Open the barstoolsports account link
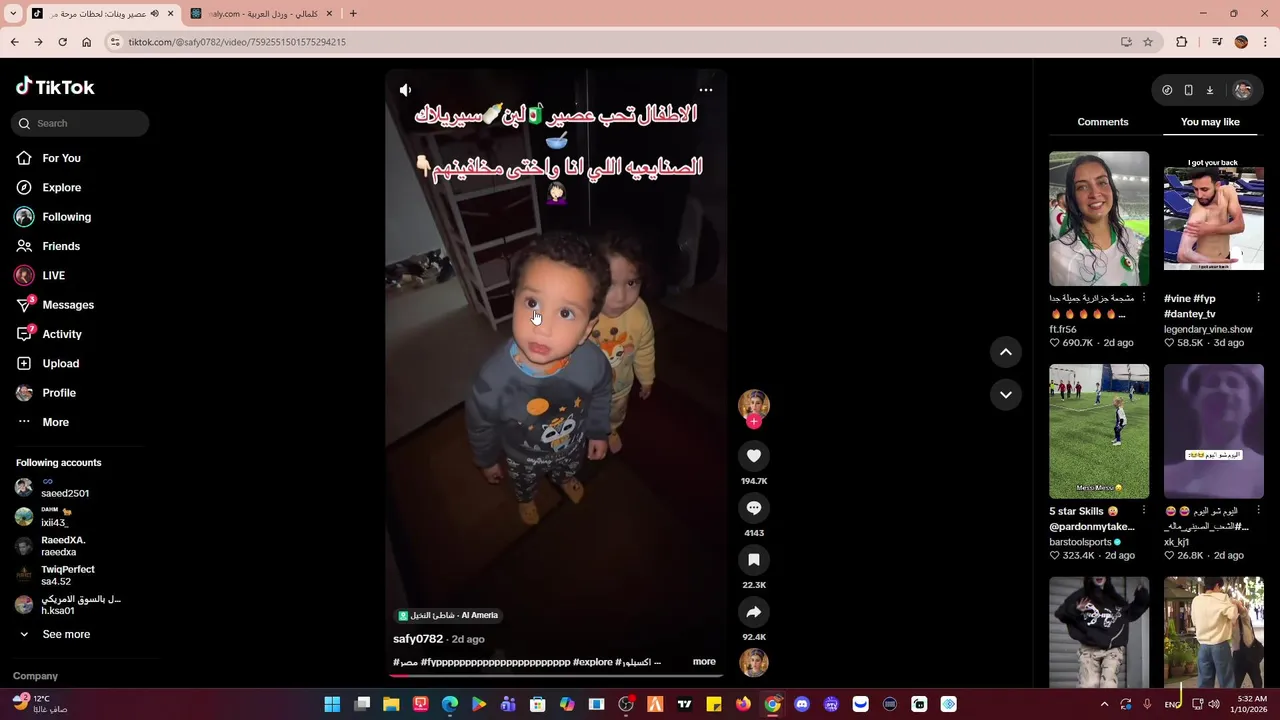The width and height of the screenshot is (1280, 720). pyautogui.click(x=1080, y=542)
